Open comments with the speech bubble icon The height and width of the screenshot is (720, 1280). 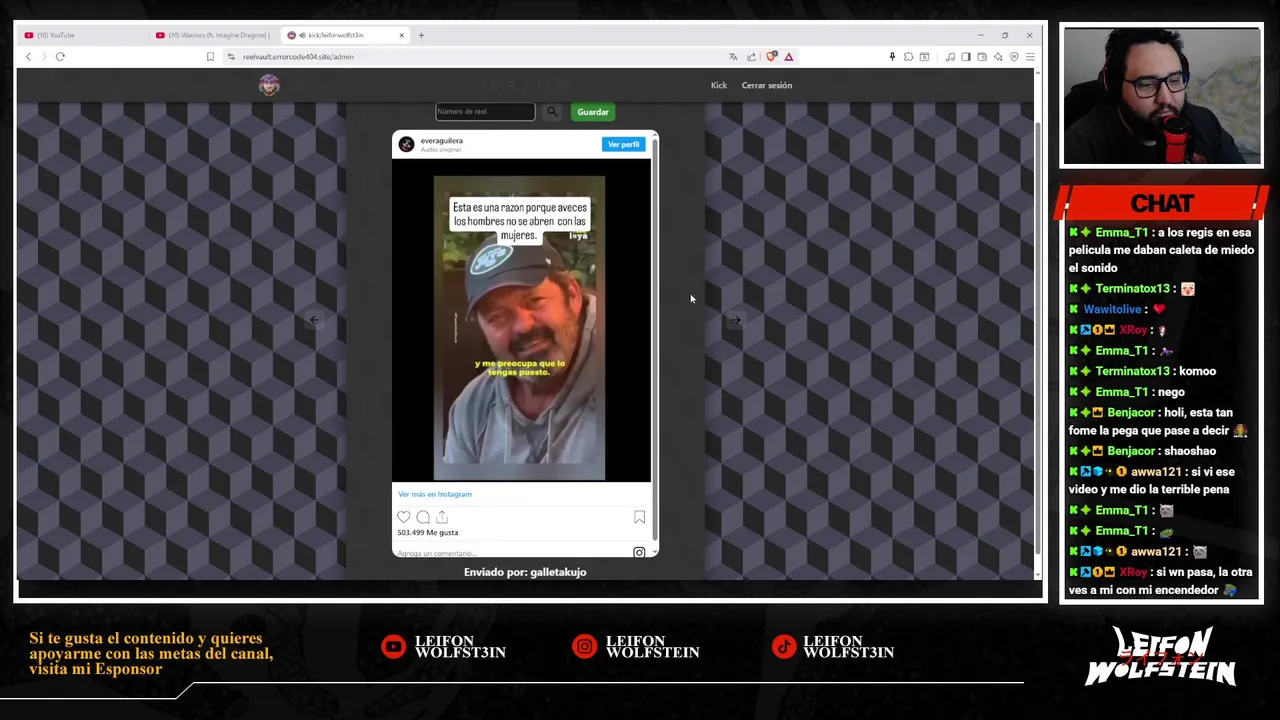pyautogui.click(x=423, y=517)
